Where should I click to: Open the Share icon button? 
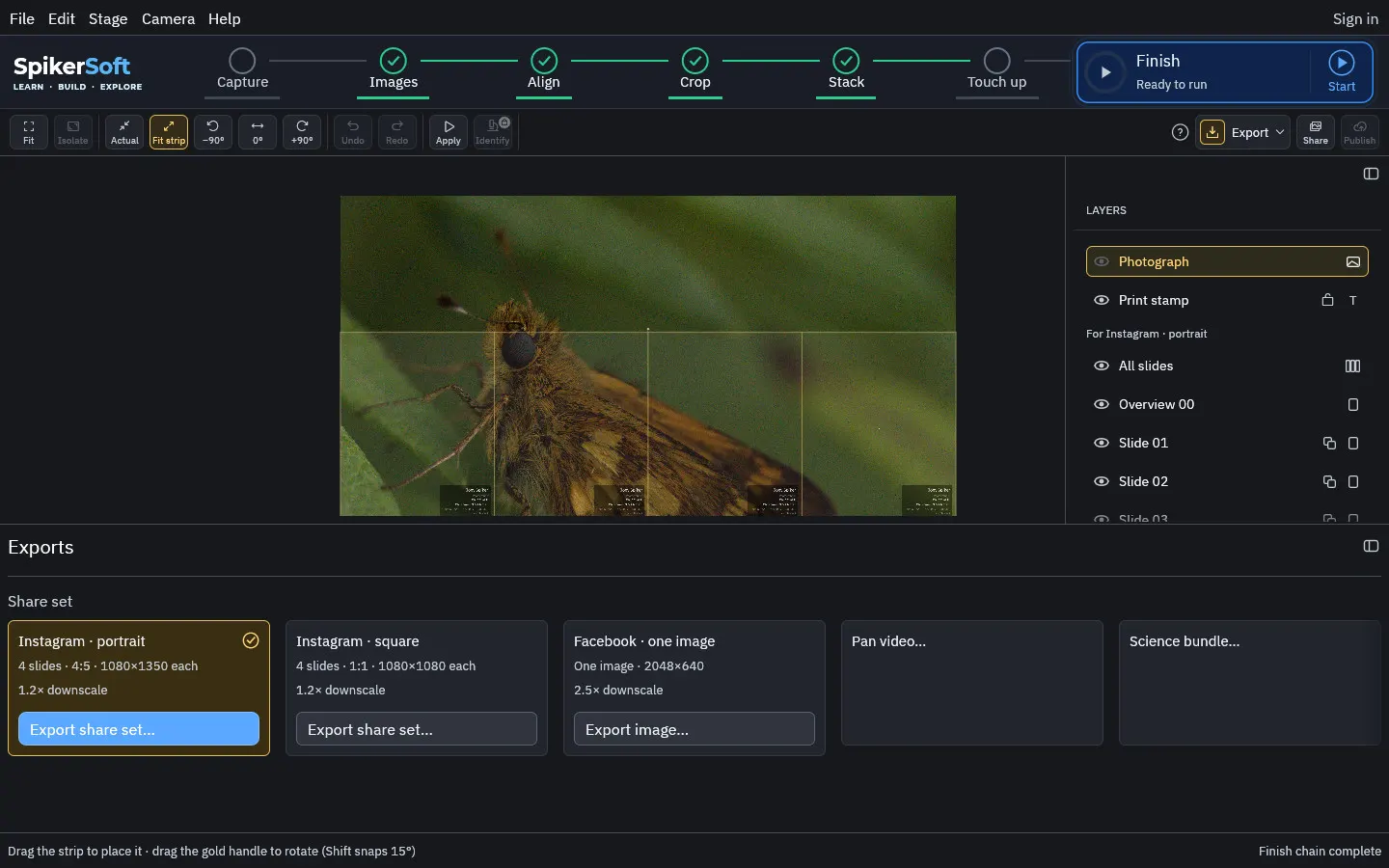coord(1316,132)
